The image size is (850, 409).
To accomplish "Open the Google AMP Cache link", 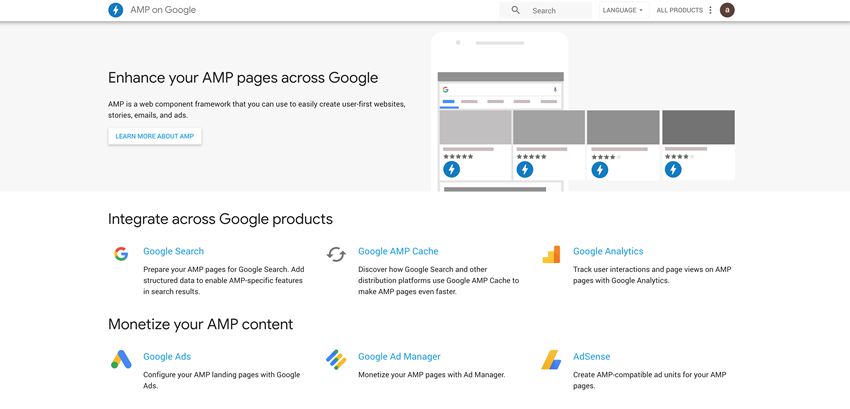I will pyautogui.click(x=398, y=251).
